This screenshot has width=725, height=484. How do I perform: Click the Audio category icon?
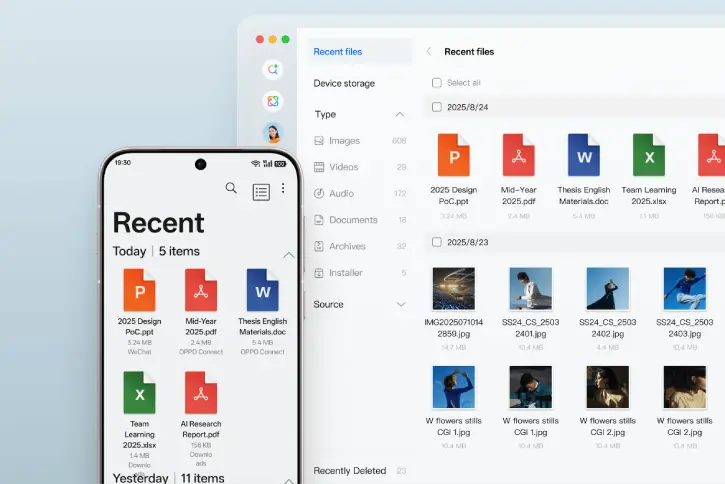tap(319, 193)
